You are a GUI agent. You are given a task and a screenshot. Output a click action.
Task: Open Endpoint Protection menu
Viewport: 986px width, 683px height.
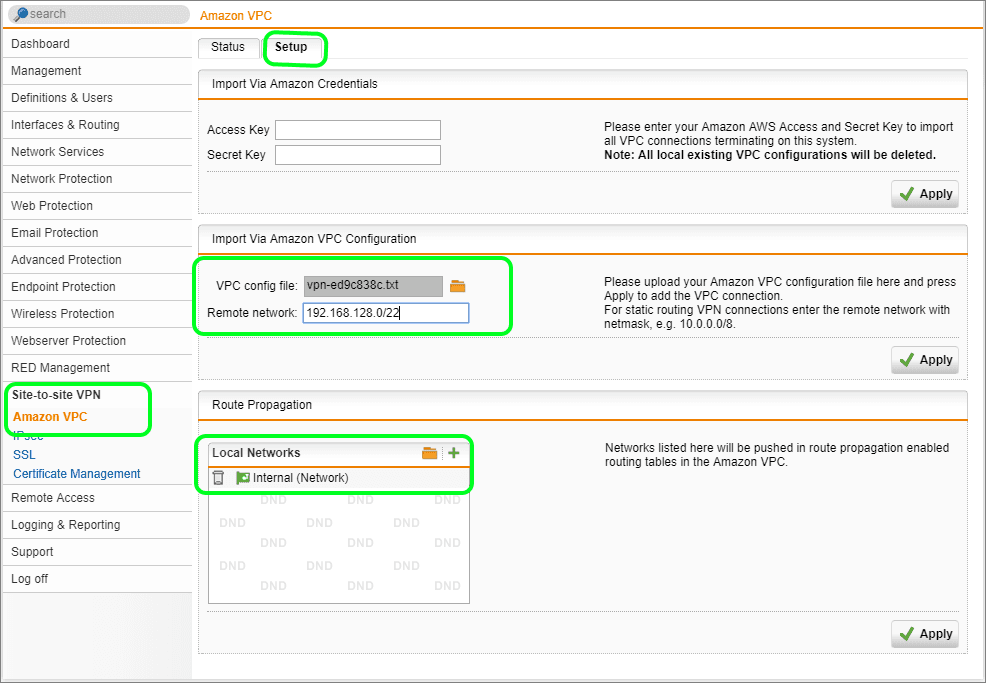pyautogui.click(x=97, y=287)
